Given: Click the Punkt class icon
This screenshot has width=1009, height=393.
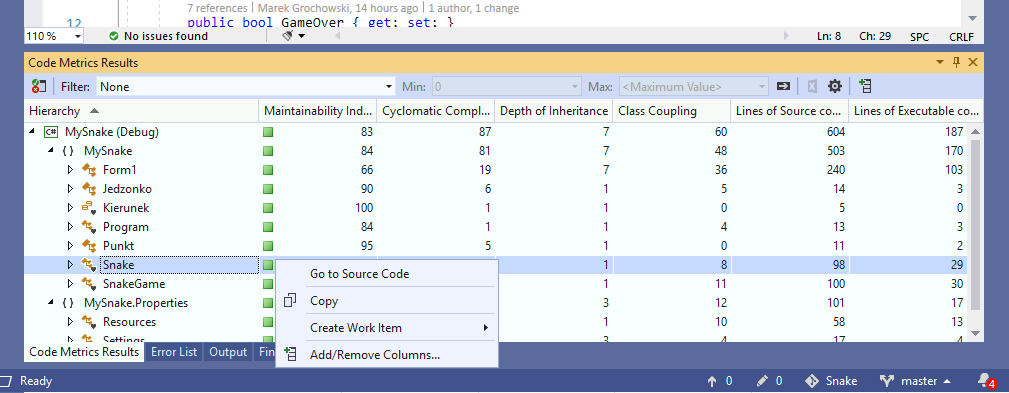Looking at the screenshot, I should coord(89,246).
